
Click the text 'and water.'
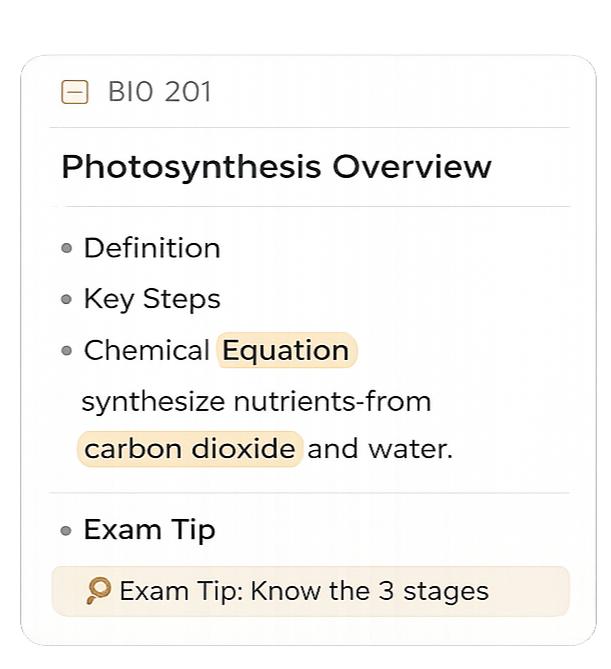tap(380, 449)
